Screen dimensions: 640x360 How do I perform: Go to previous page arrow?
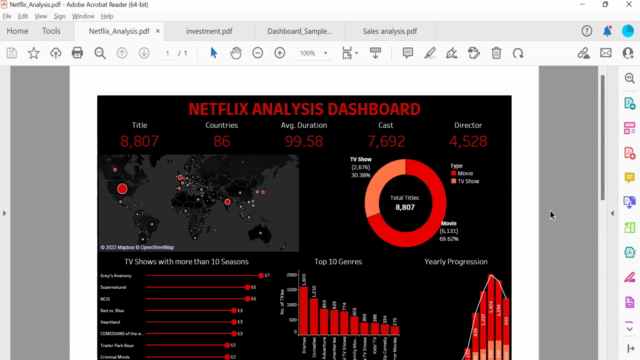click(122, 53)
